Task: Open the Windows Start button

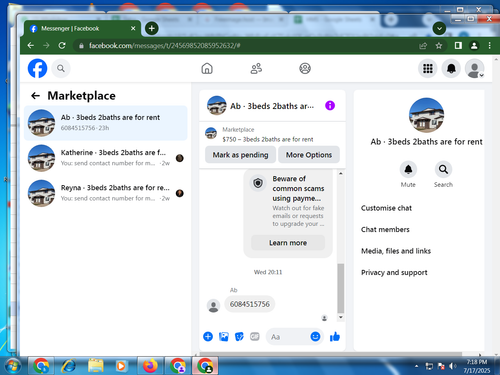Action: tap(12, 366)
